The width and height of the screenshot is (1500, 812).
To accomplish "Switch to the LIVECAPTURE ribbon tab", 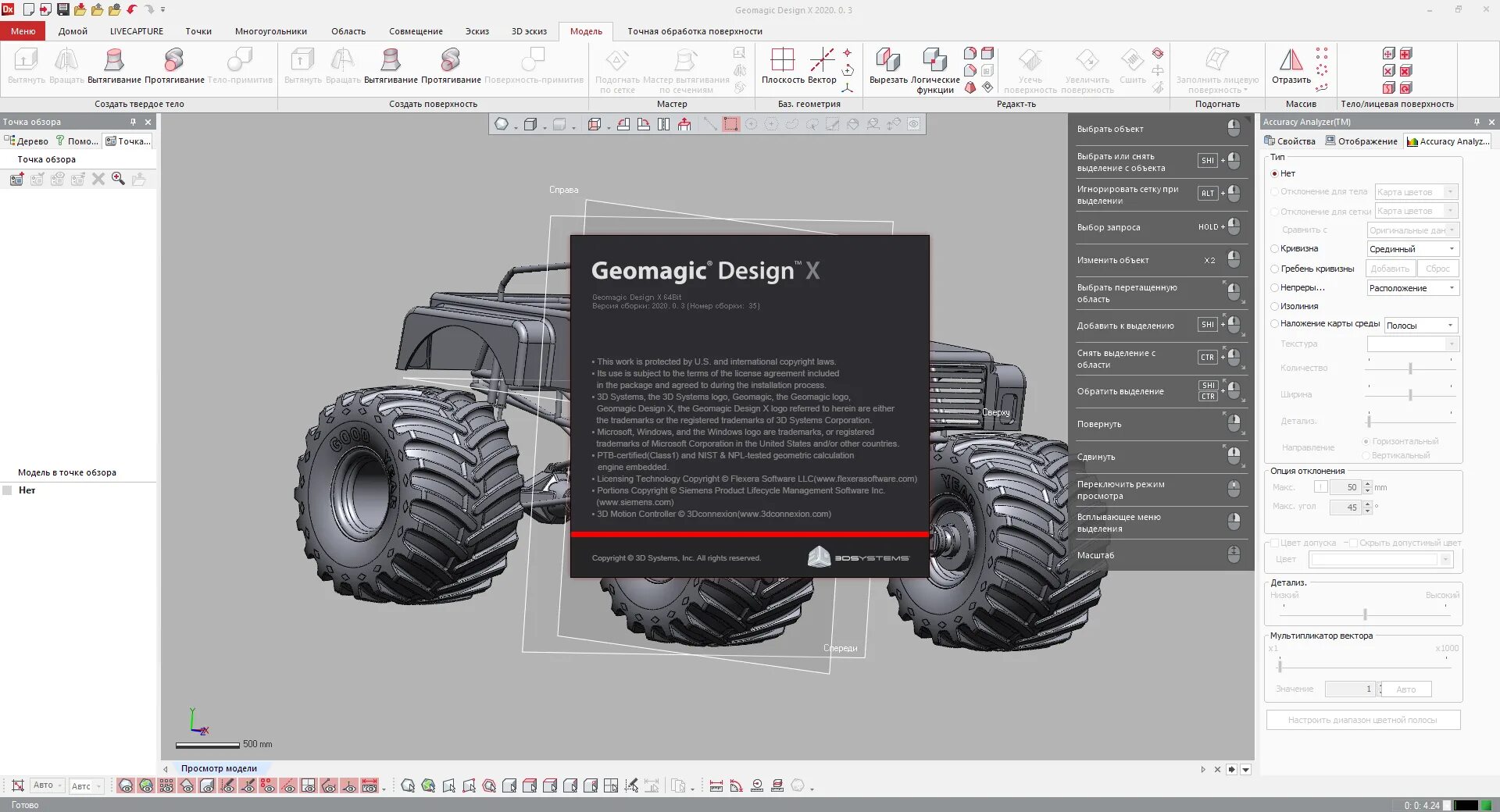I will [137, 31].
